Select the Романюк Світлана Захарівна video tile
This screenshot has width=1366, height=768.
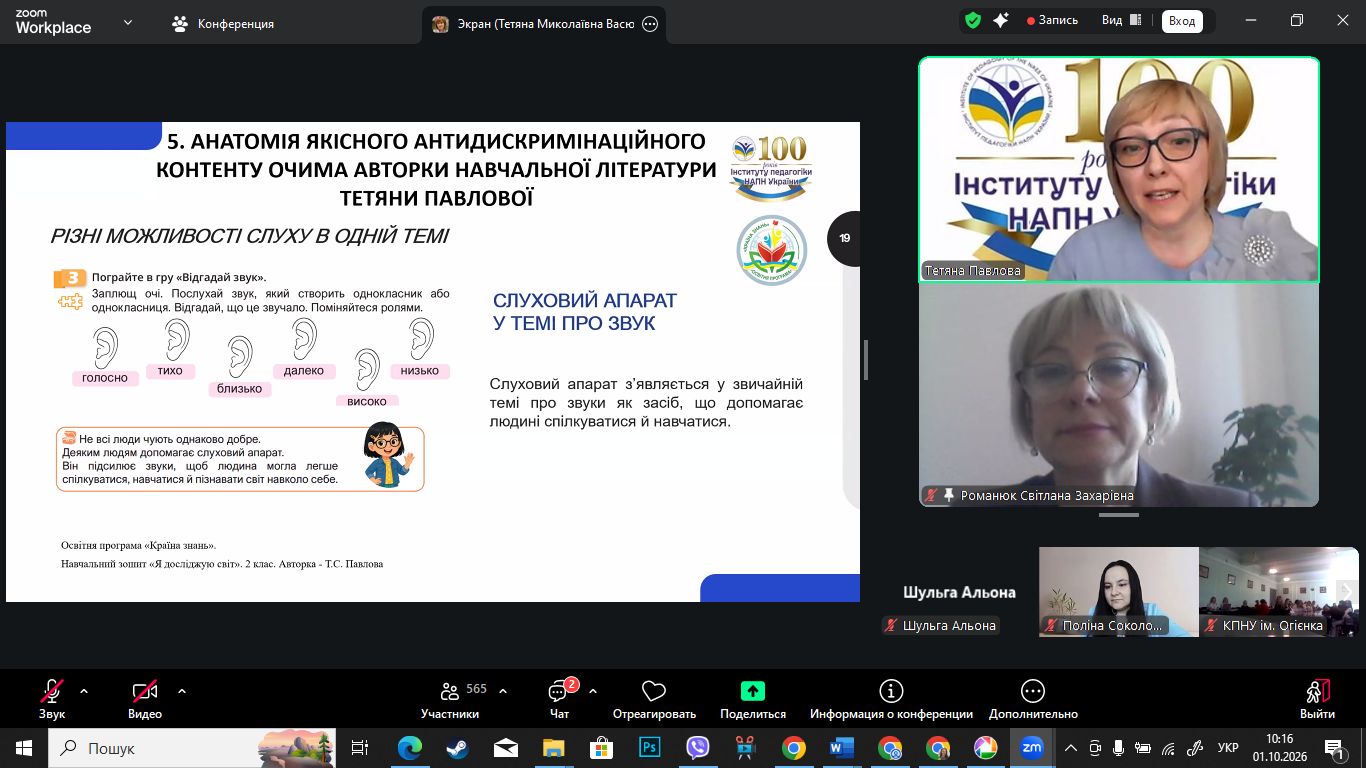coord(1119,395)
